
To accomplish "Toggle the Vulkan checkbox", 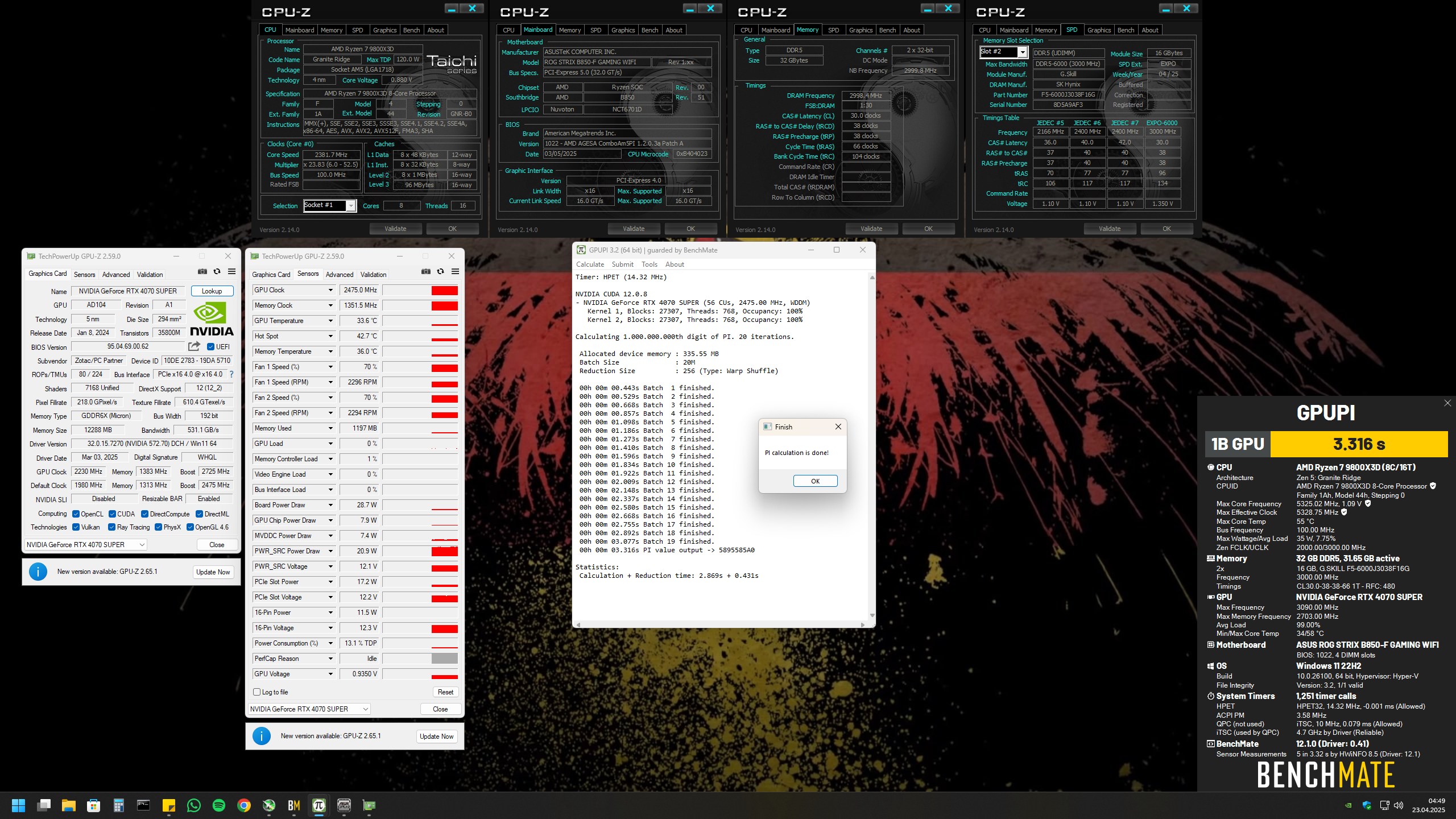I will [x=76, y=527].
